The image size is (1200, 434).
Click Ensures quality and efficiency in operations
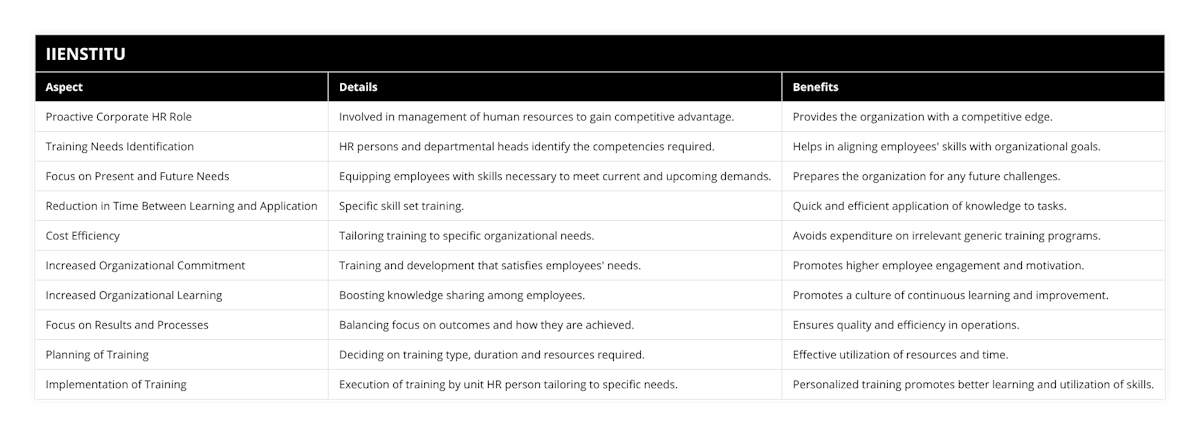(906, 325)
